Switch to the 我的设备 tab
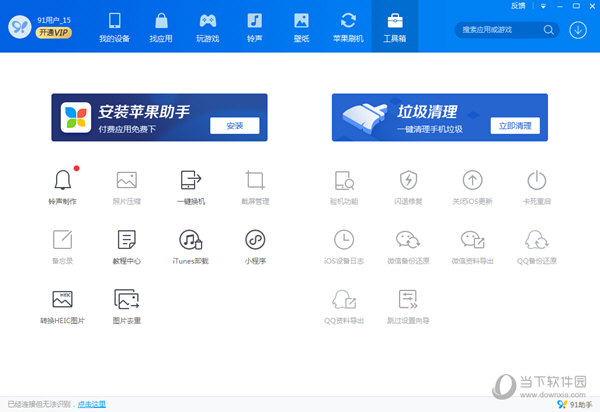600x412 pixels. click(114, 27)
